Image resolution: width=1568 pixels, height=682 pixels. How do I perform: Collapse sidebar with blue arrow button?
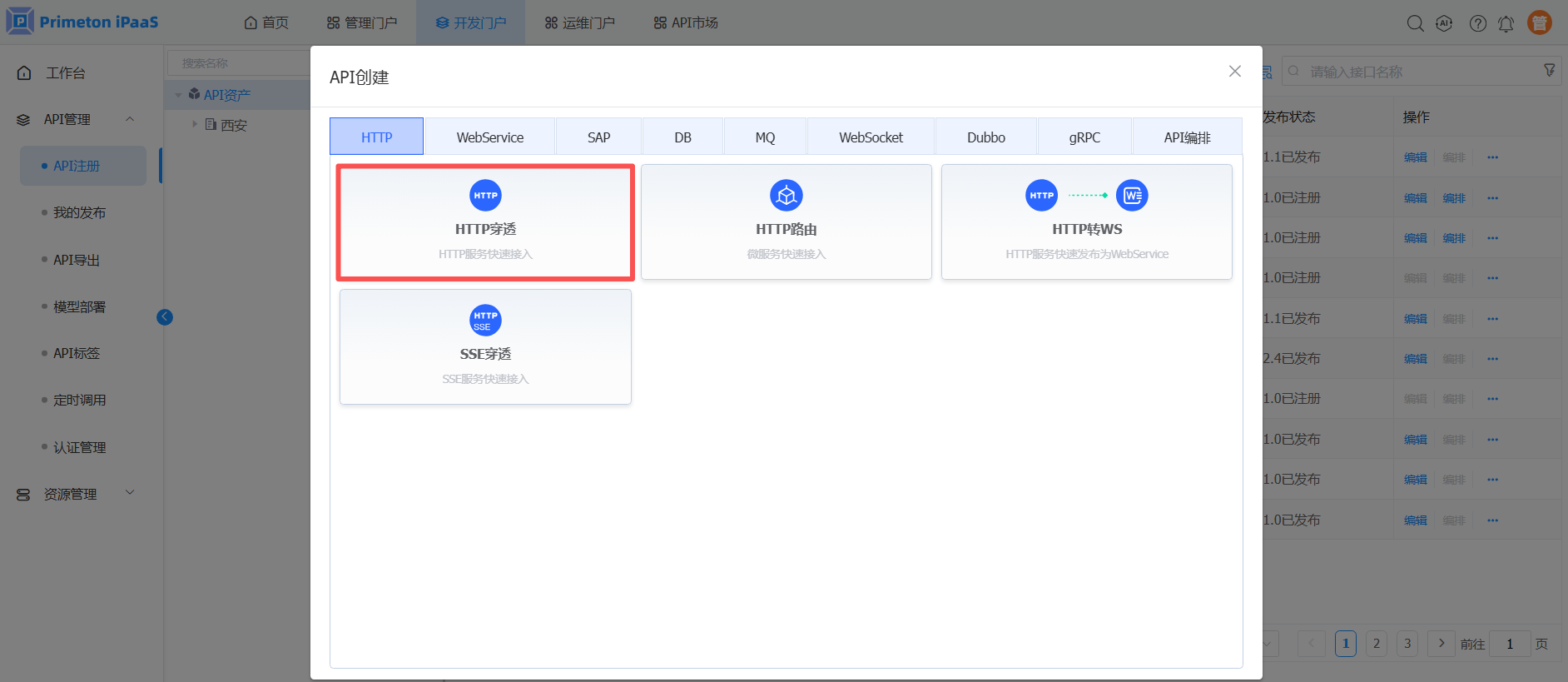165,316
